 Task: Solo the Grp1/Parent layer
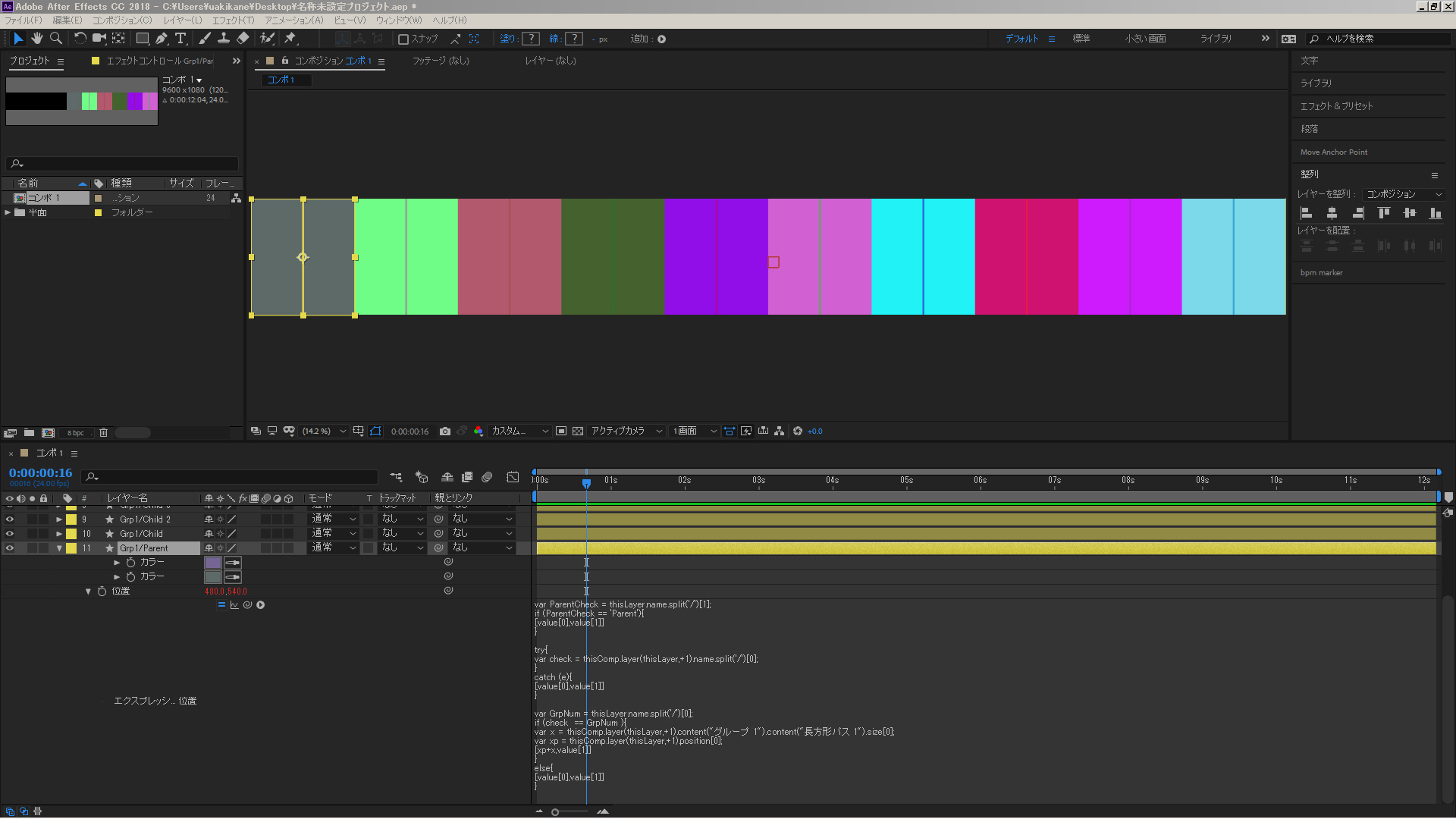(x=32, y=548)
